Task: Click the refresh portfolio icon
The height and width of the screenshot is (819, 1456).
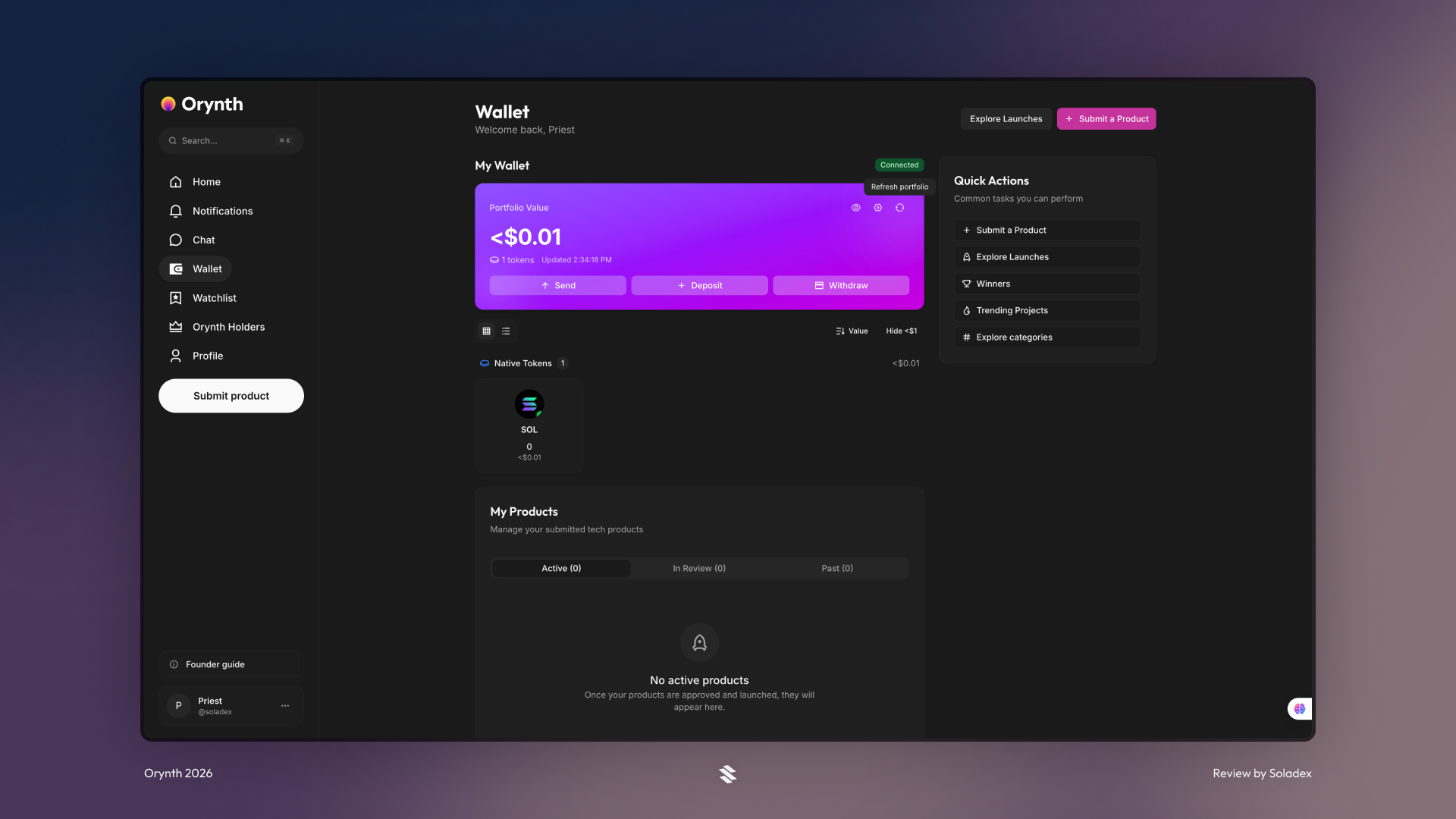Action: 899,208
